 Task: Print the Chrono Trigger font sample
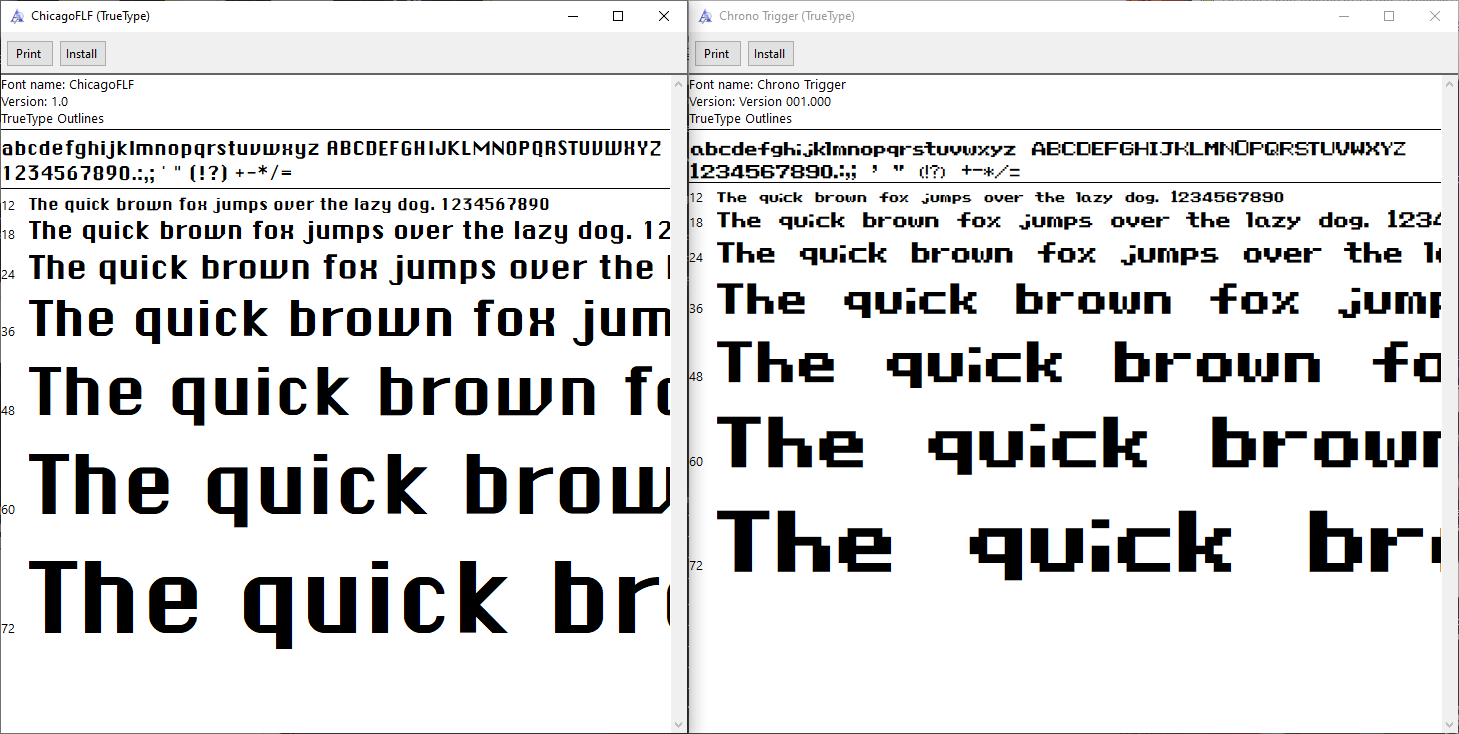click(x=716, y=54)
